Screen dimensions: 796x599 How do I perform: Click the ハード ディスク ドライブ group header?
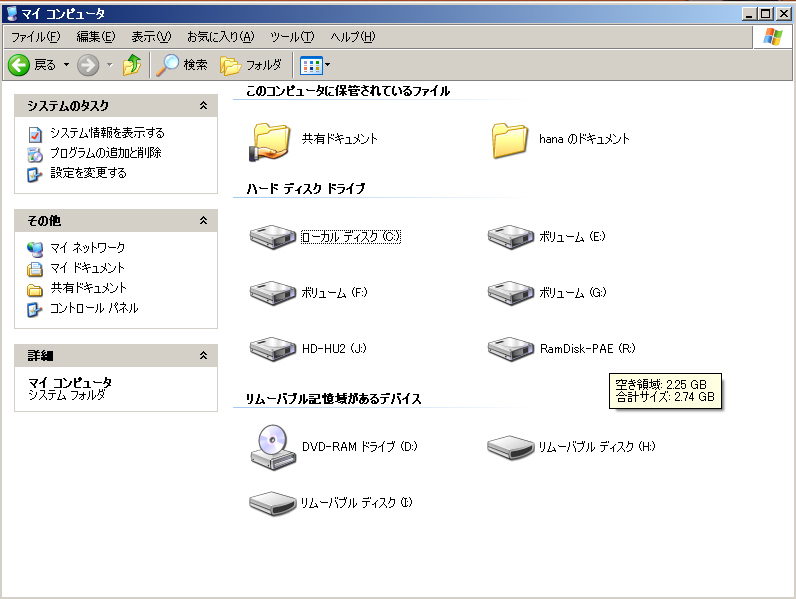tap(306, 189)
